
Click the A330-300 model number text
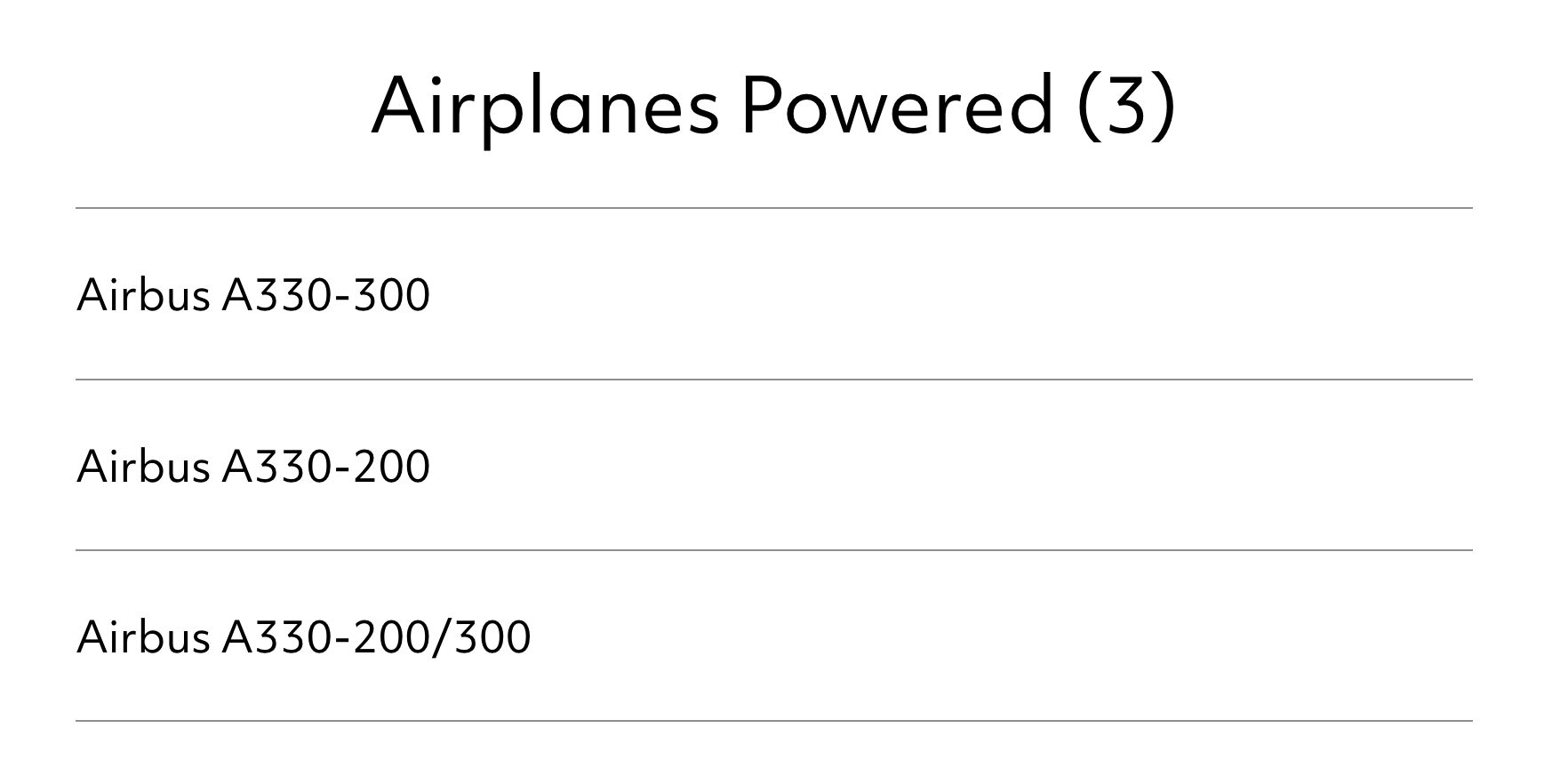[325, 294]
